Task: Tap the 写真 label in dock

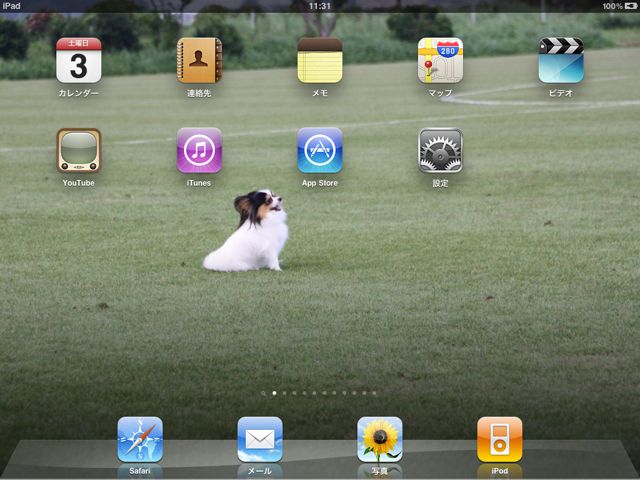Action: click(380, 471)
